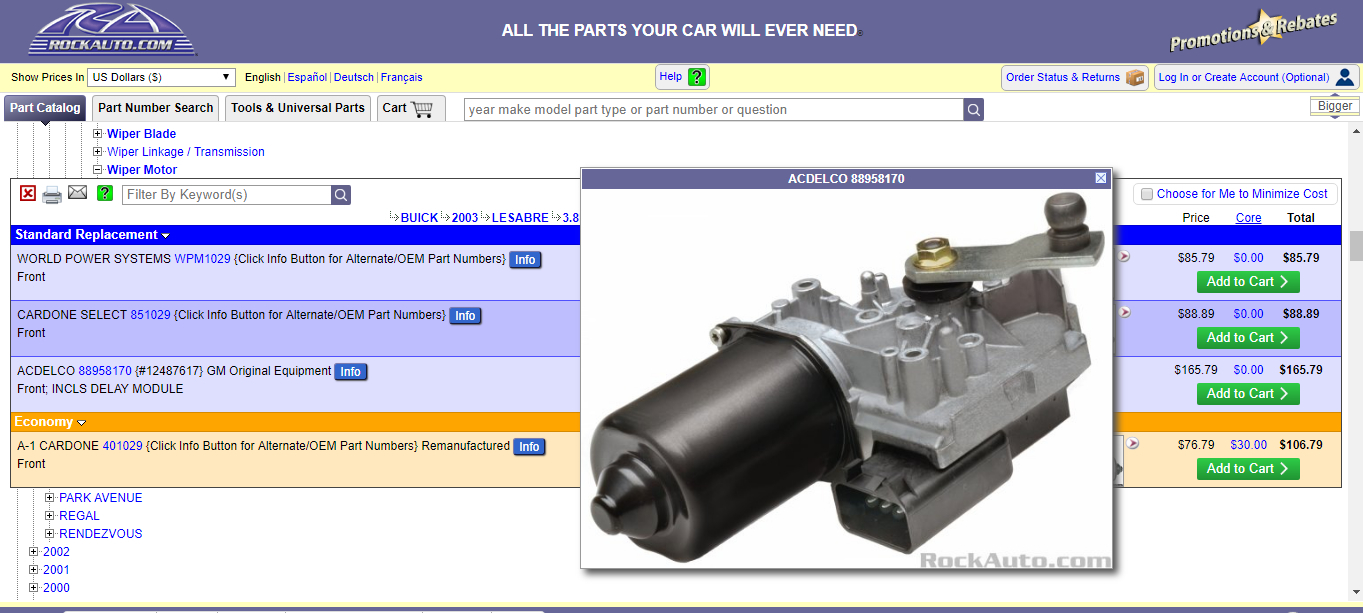This screenshot has height=613, width=1363.
Task: Print the parts list using printer icon
Action: tap(52, 195)
